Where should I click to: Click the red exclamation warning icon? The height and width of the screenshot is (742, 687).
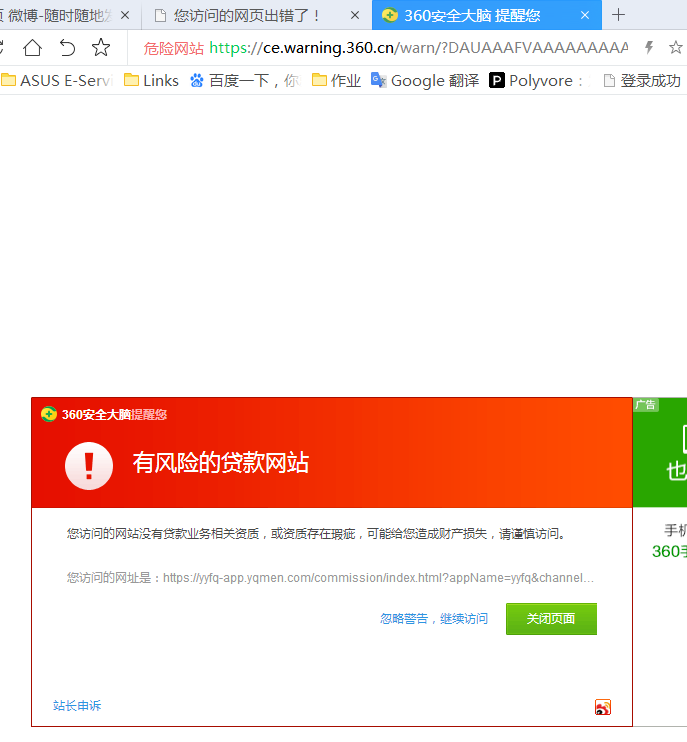click(89, 466)
